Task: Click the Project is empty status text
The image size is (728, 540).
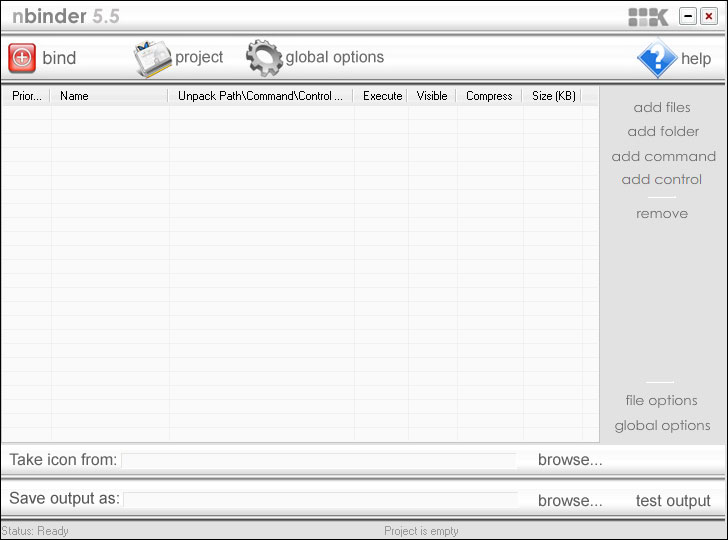Action: click(421, 531)
